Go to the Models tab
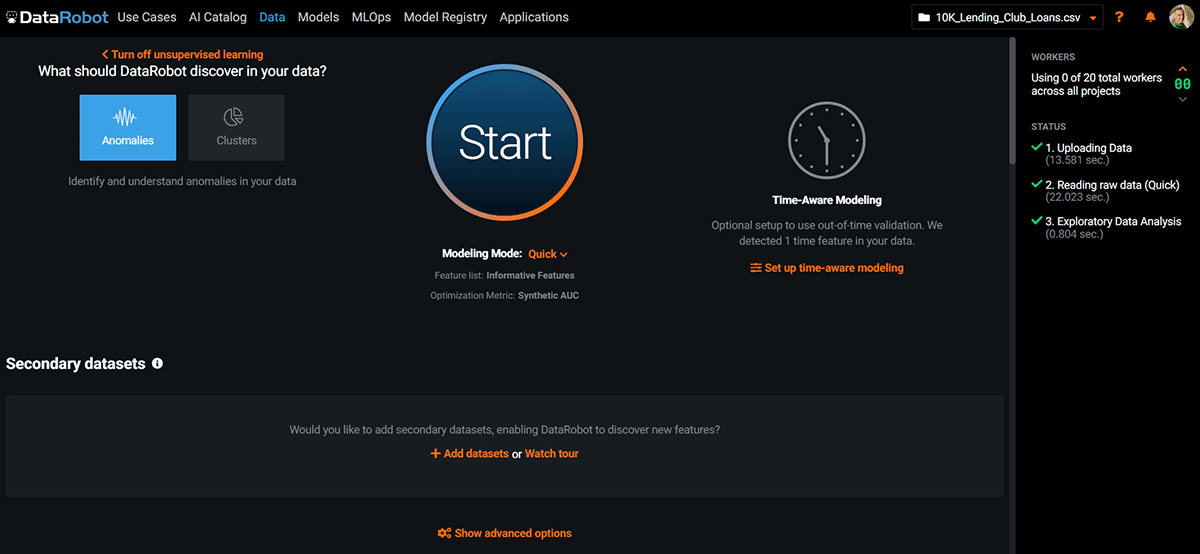The width and height of the screenshot is (1200, 554). [319, 17]
